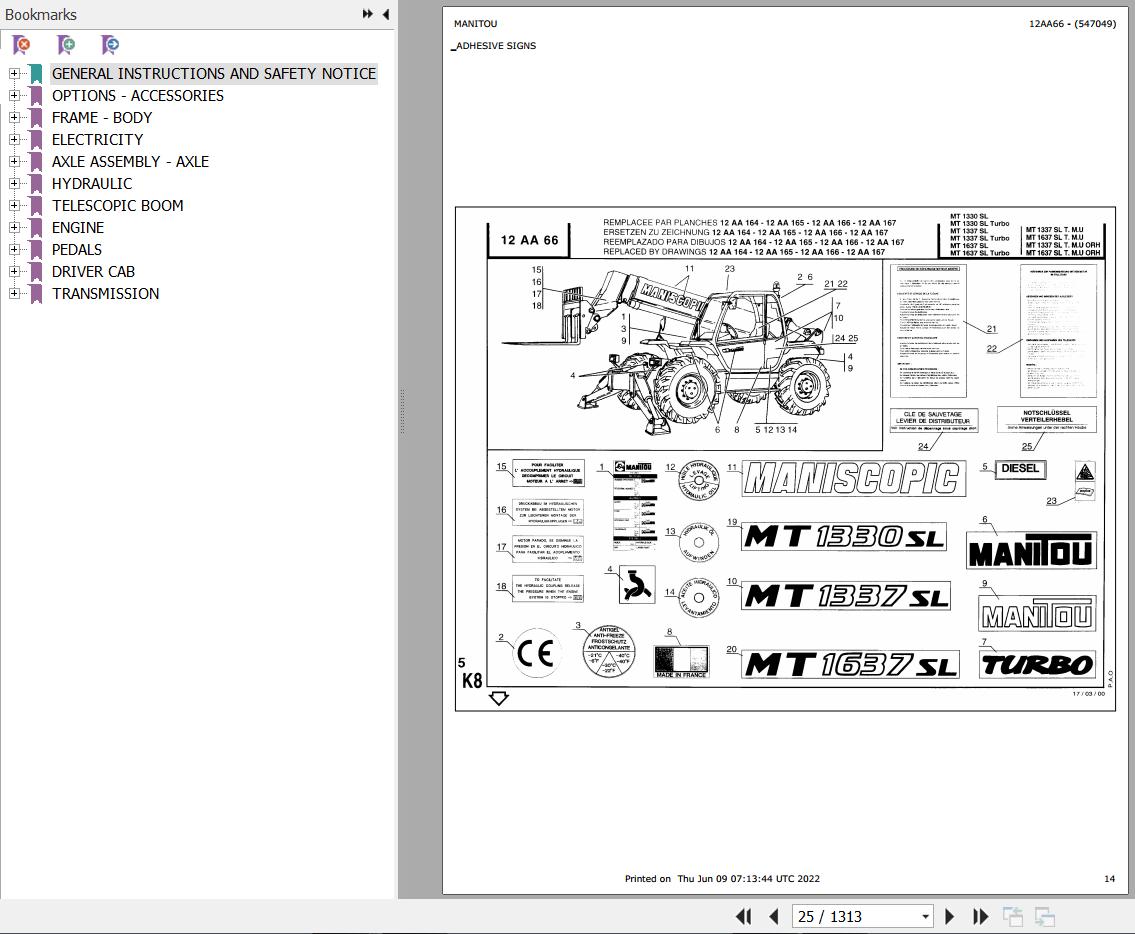Select the DRIVER CAB bookmark
The image size is (1135, 934).
point(93,272)
